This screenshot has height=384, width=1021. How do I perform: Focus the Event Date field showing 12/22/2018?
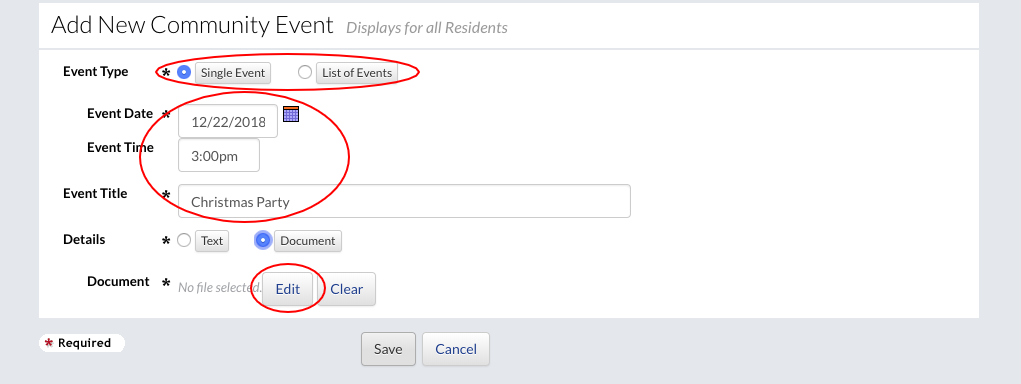point(228,121)
